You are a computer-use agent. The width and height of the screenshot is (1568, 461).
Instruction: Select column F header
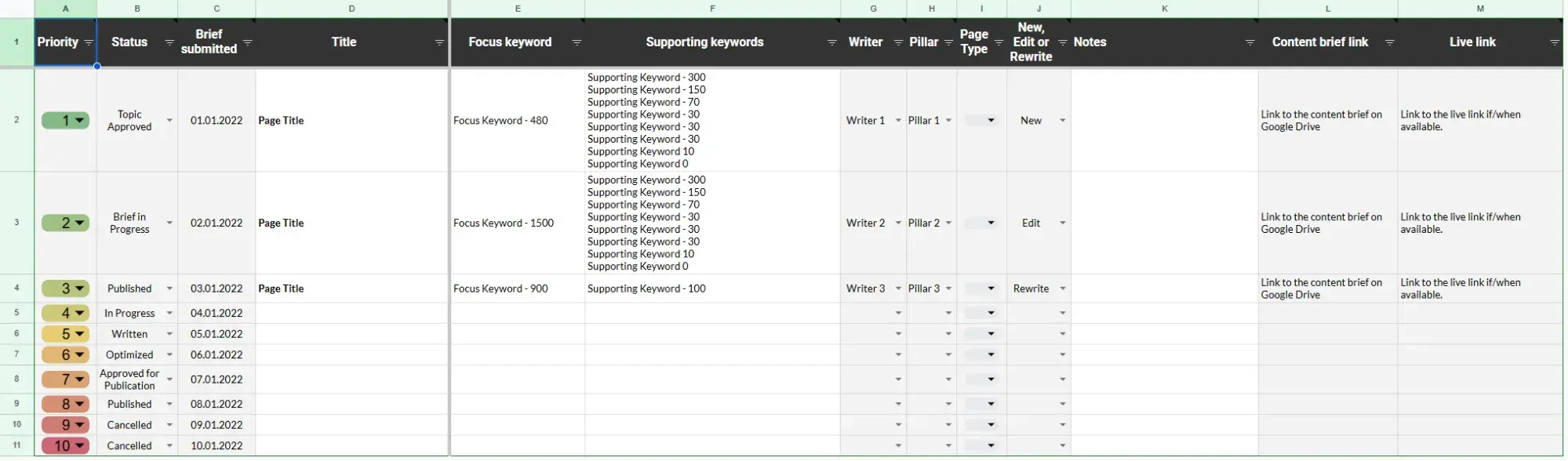(712, 9)
